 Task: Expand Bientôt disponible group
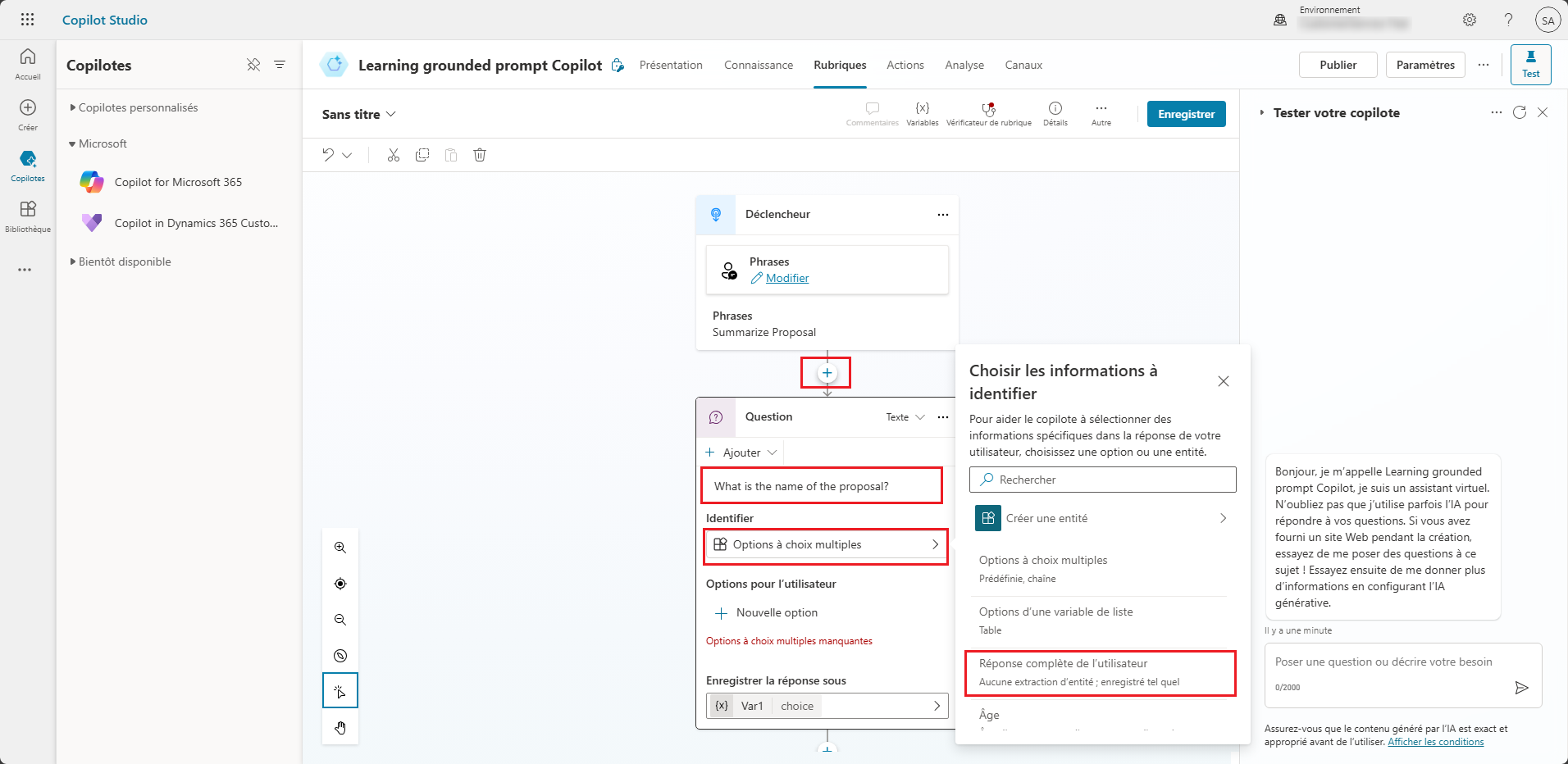[121, 261]
